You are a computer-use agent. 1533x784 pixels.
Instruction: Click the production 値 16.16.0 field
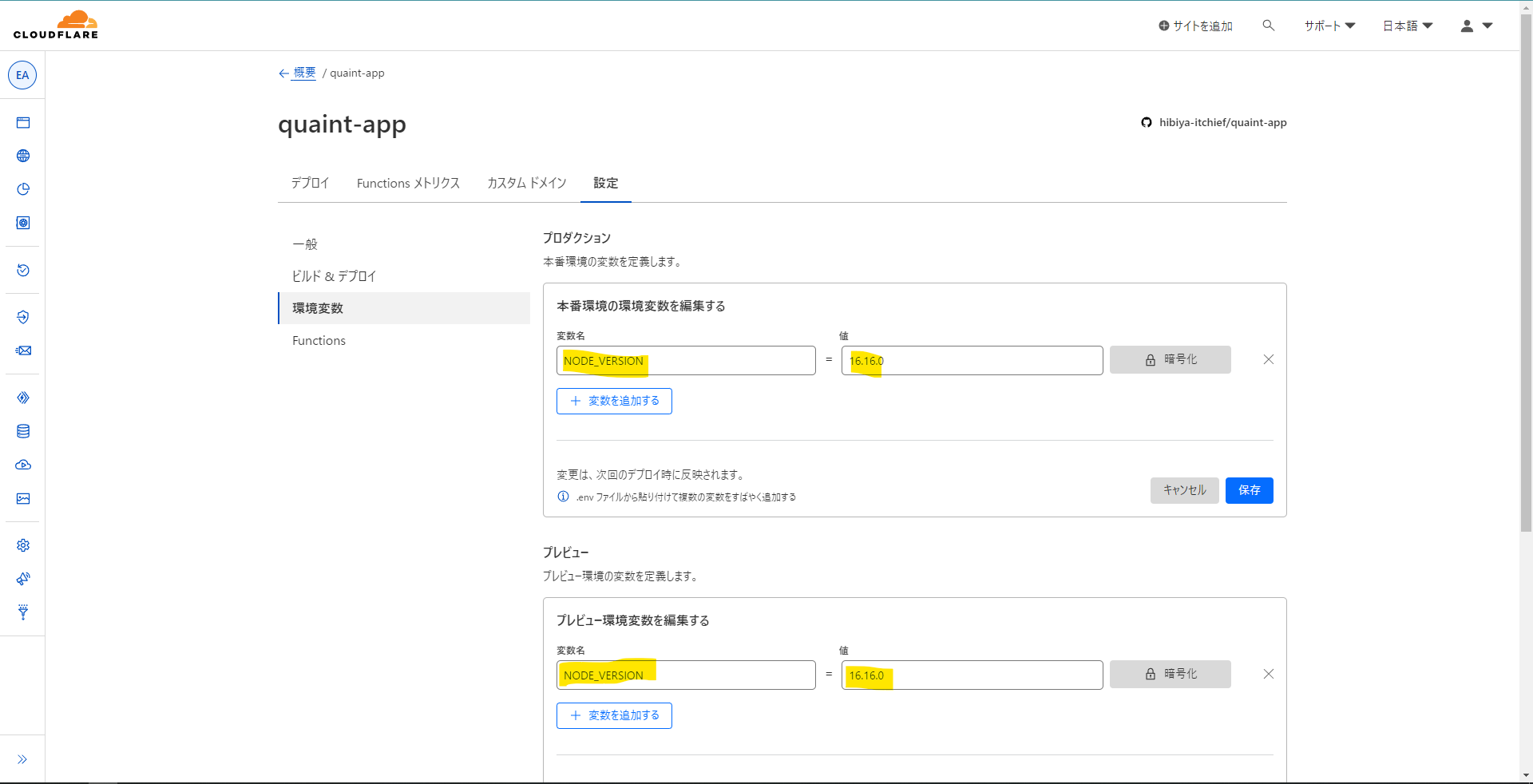coord(972,360)
